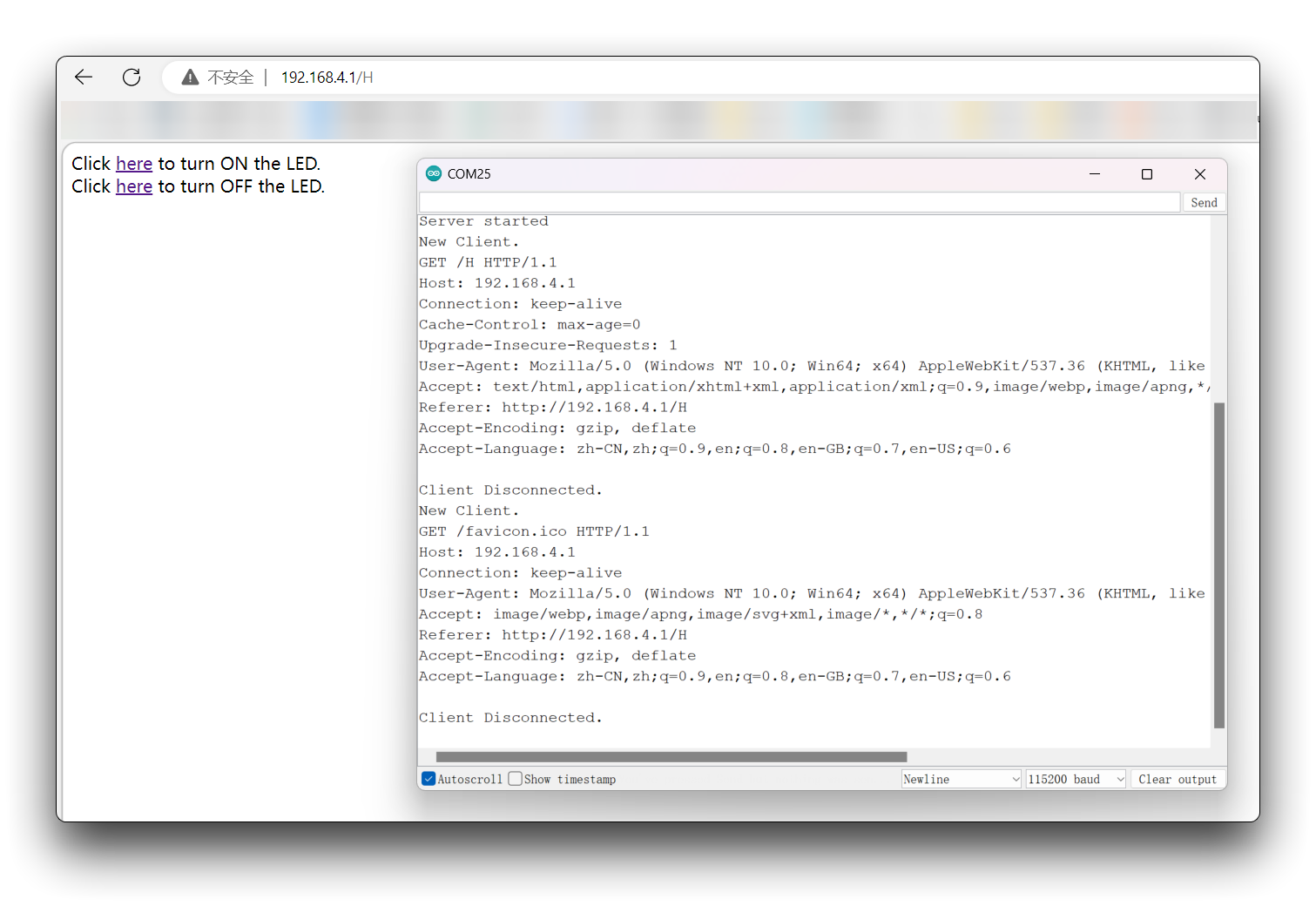Click the address bar URL 192.168.4.1/H
Screen dimensions: 1316x906
[x=327, y=78]
